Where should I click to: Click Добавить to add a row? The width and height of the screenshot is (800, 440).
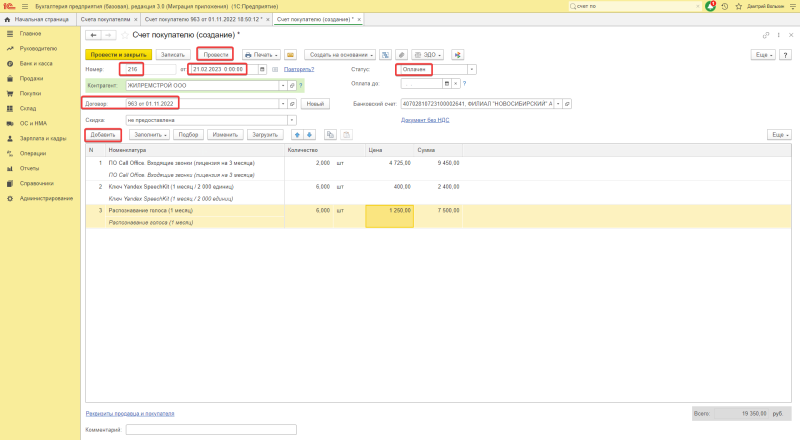point(103,135)
